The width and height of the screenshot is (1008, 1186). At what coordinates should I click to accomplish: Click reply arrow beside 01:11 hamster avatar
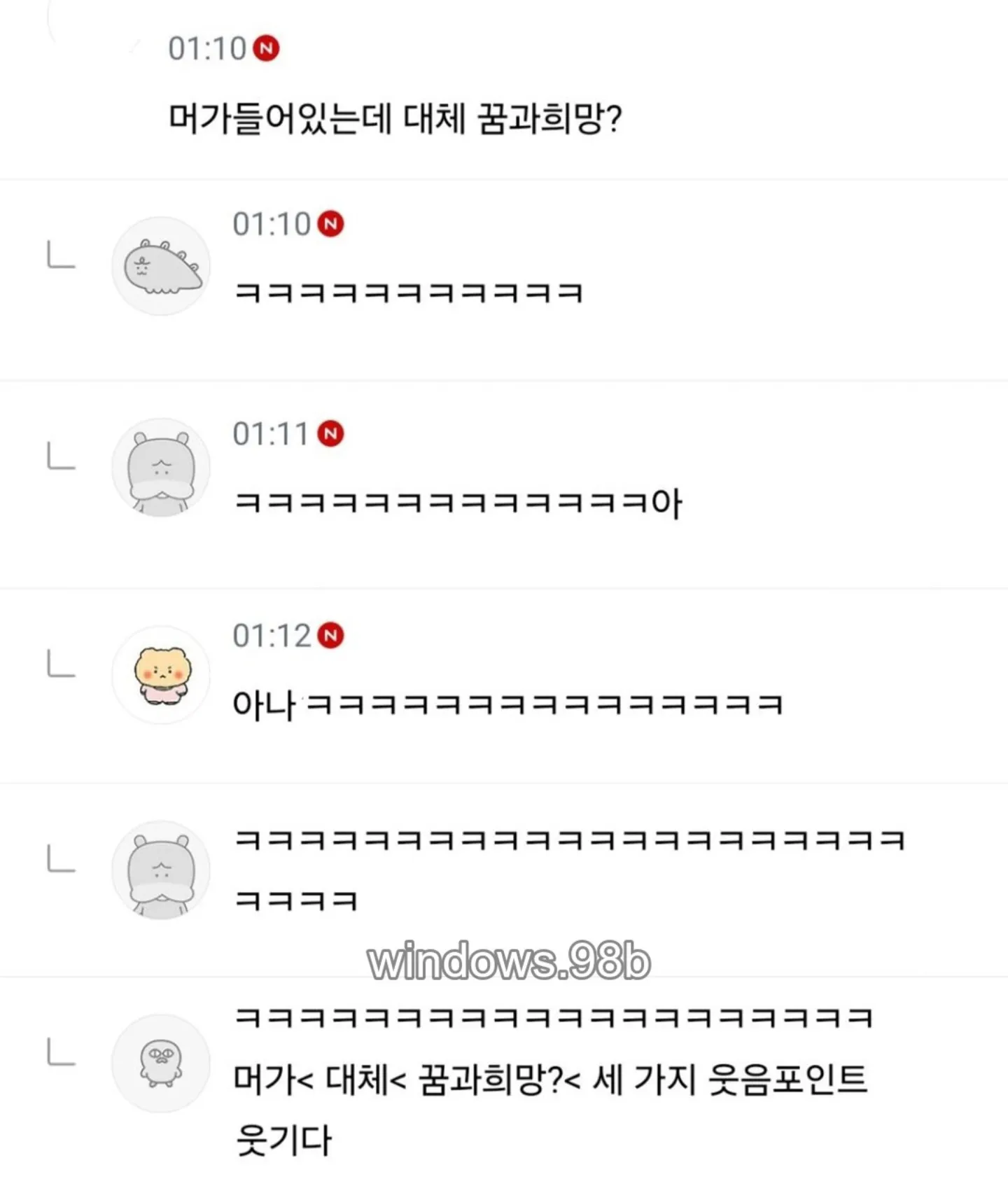(x=61, y=456)
